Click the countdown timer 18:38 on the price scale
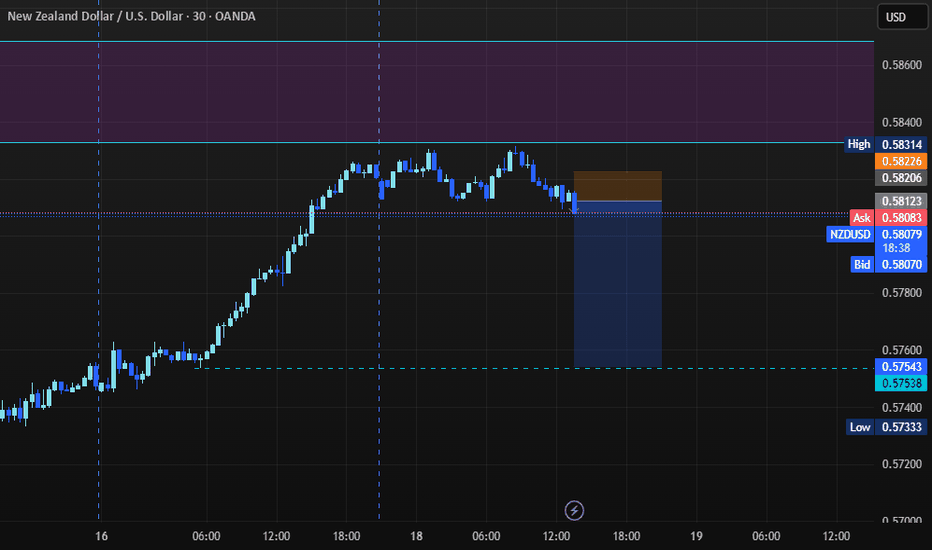Screen dimensions: 932x550 click(896, 248)
